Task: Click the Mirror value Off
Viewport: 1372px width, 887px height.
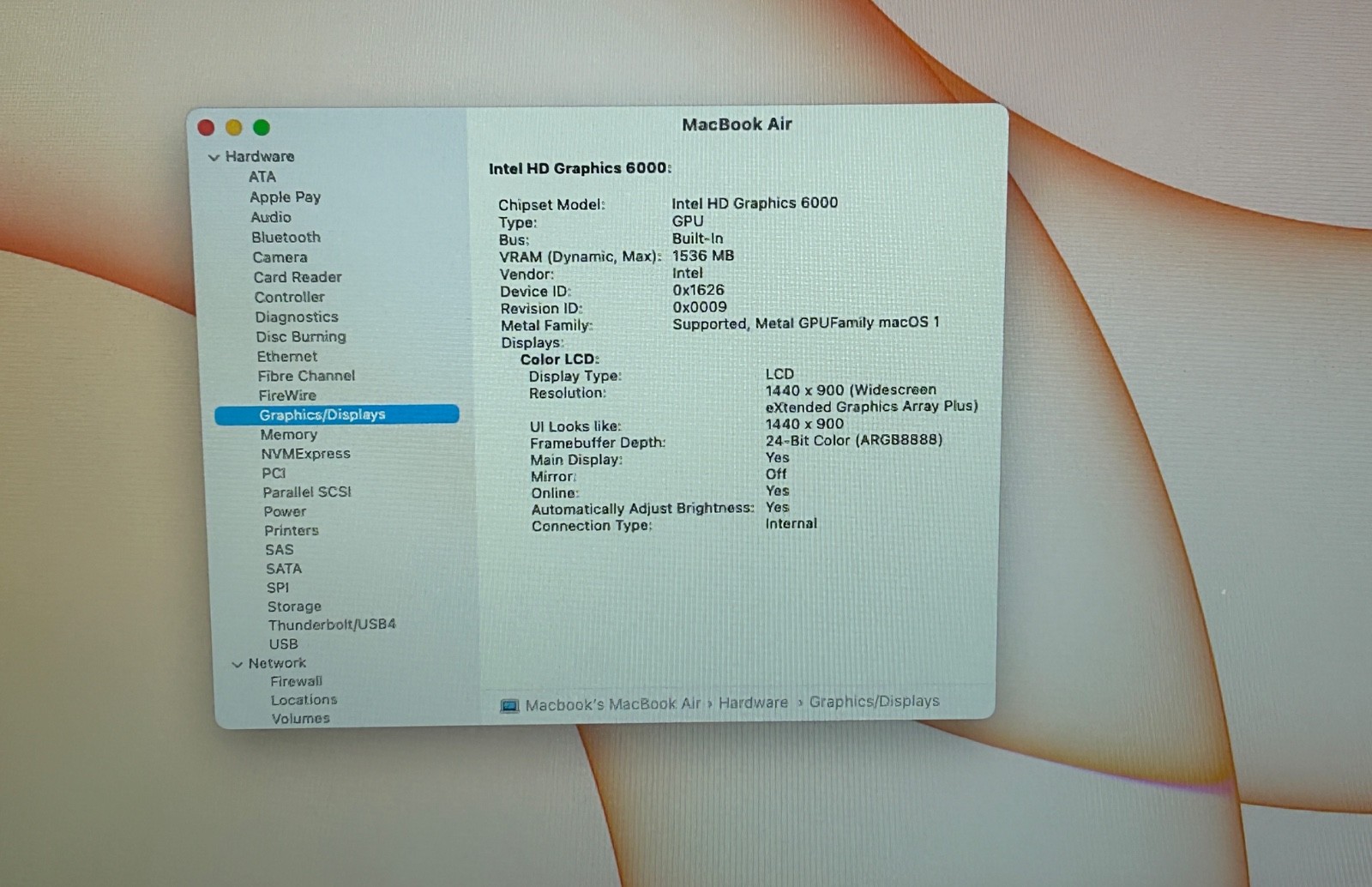Action: [x=776, y=474]
